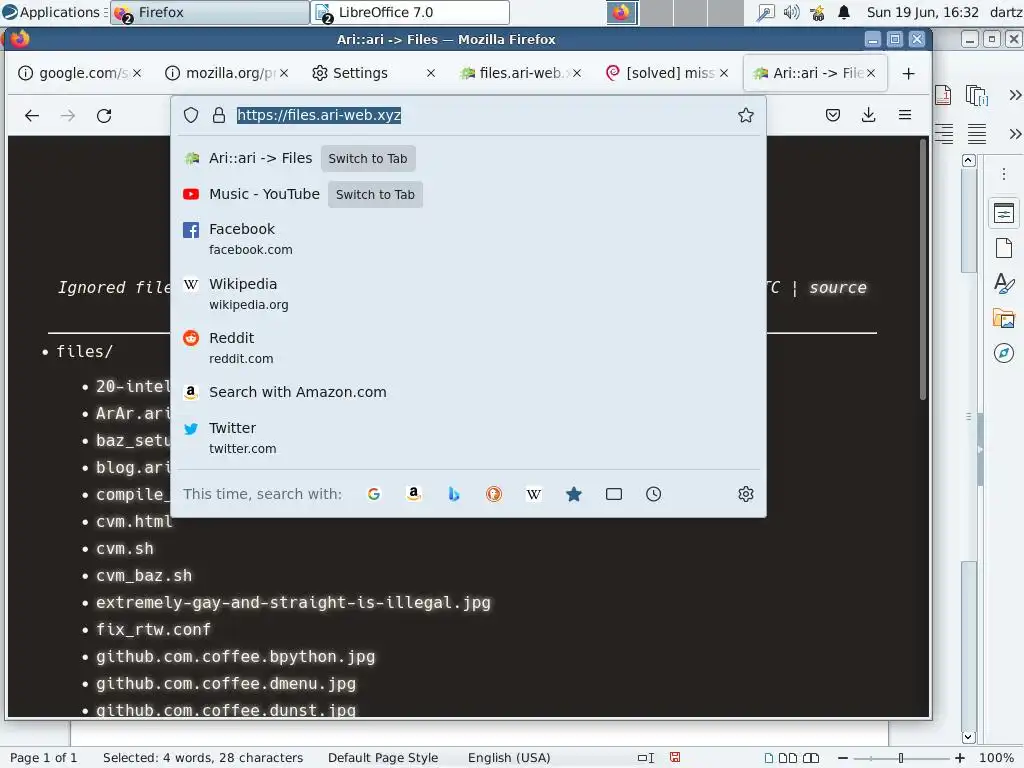
Task: Open fix_rtw.conf file link
Action: pyautogui.click(x=153, y=630)
